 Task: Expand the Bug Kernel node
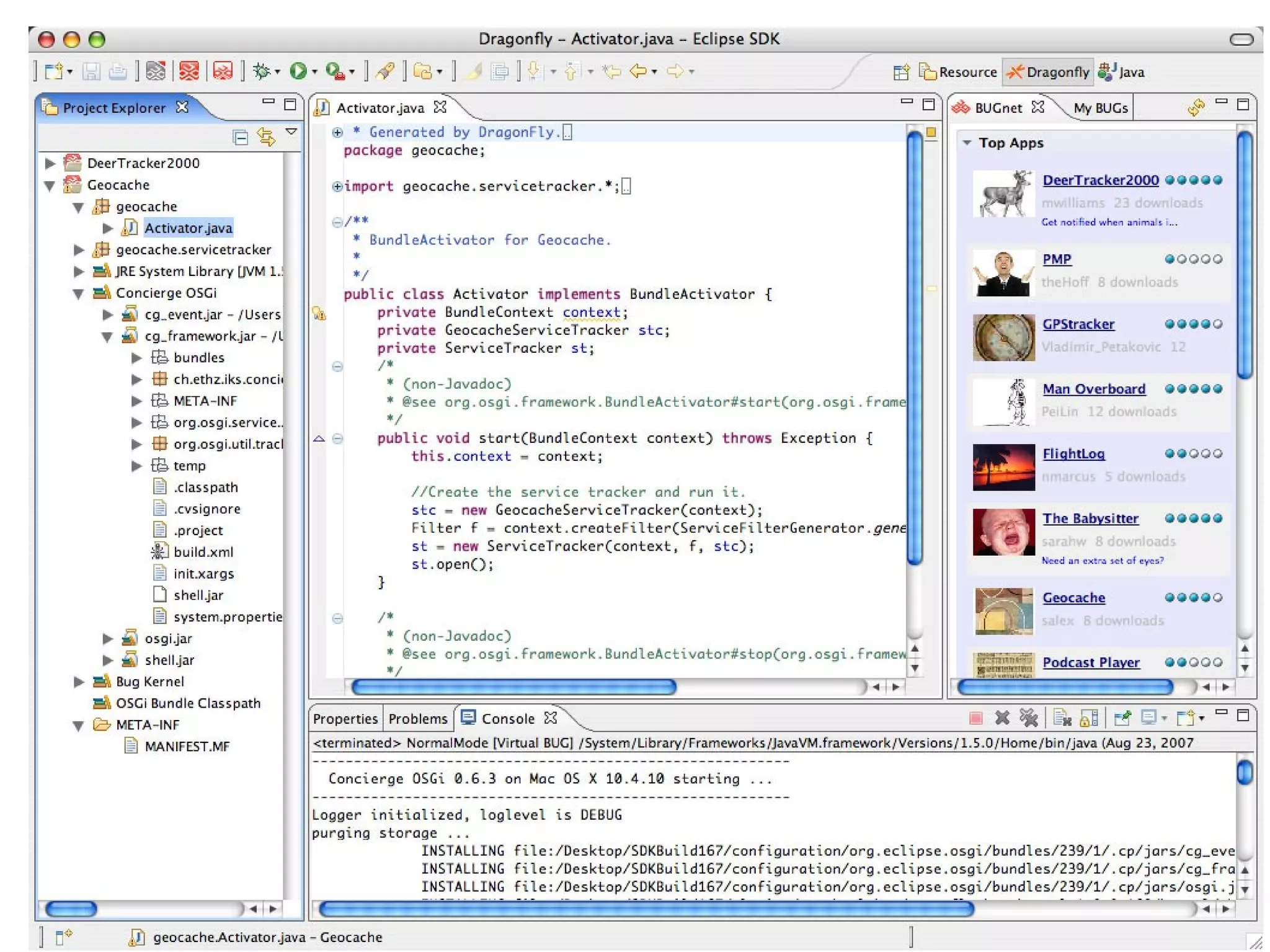coord(79,682)
